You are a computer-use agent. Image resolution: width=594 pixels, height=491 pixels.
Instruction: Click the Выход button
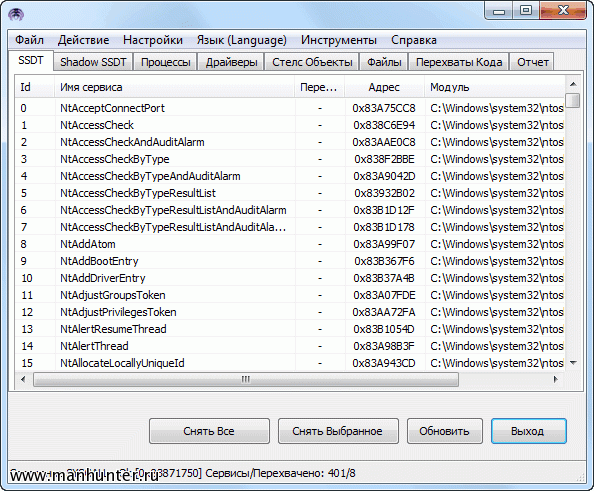coord(528,431)
